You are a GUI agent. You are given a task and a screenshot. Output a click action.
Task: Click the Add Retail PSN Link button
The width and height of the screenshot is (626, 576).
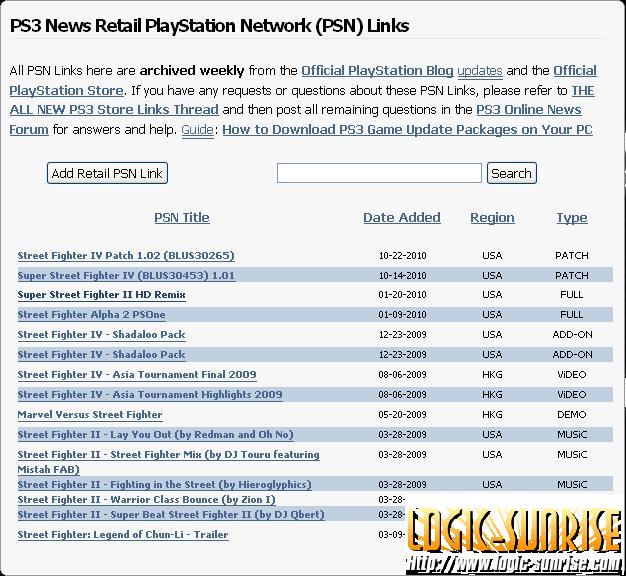pos(107,173)
